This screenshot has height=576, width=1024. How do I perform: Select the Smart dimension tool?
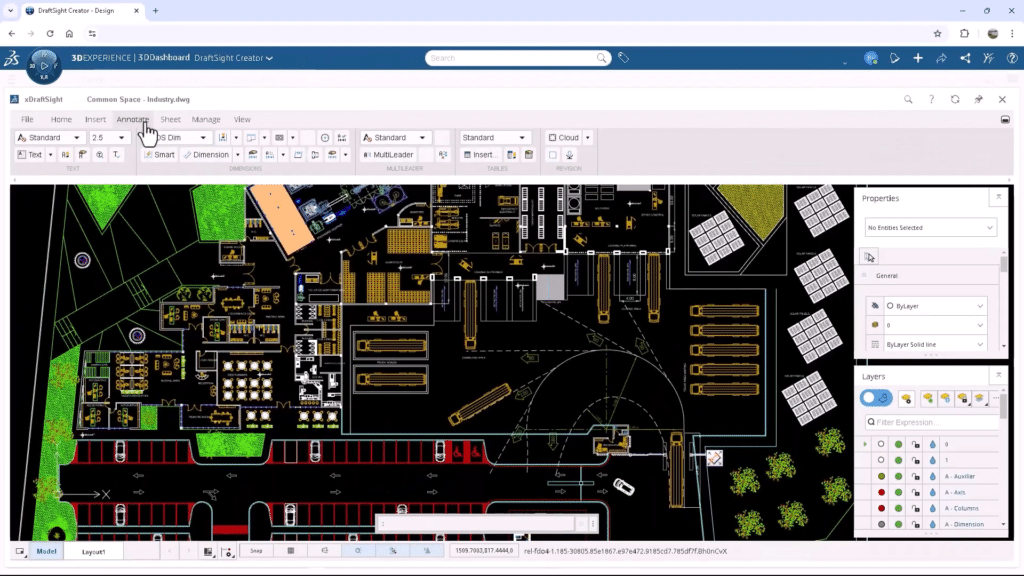coord(162,153)
